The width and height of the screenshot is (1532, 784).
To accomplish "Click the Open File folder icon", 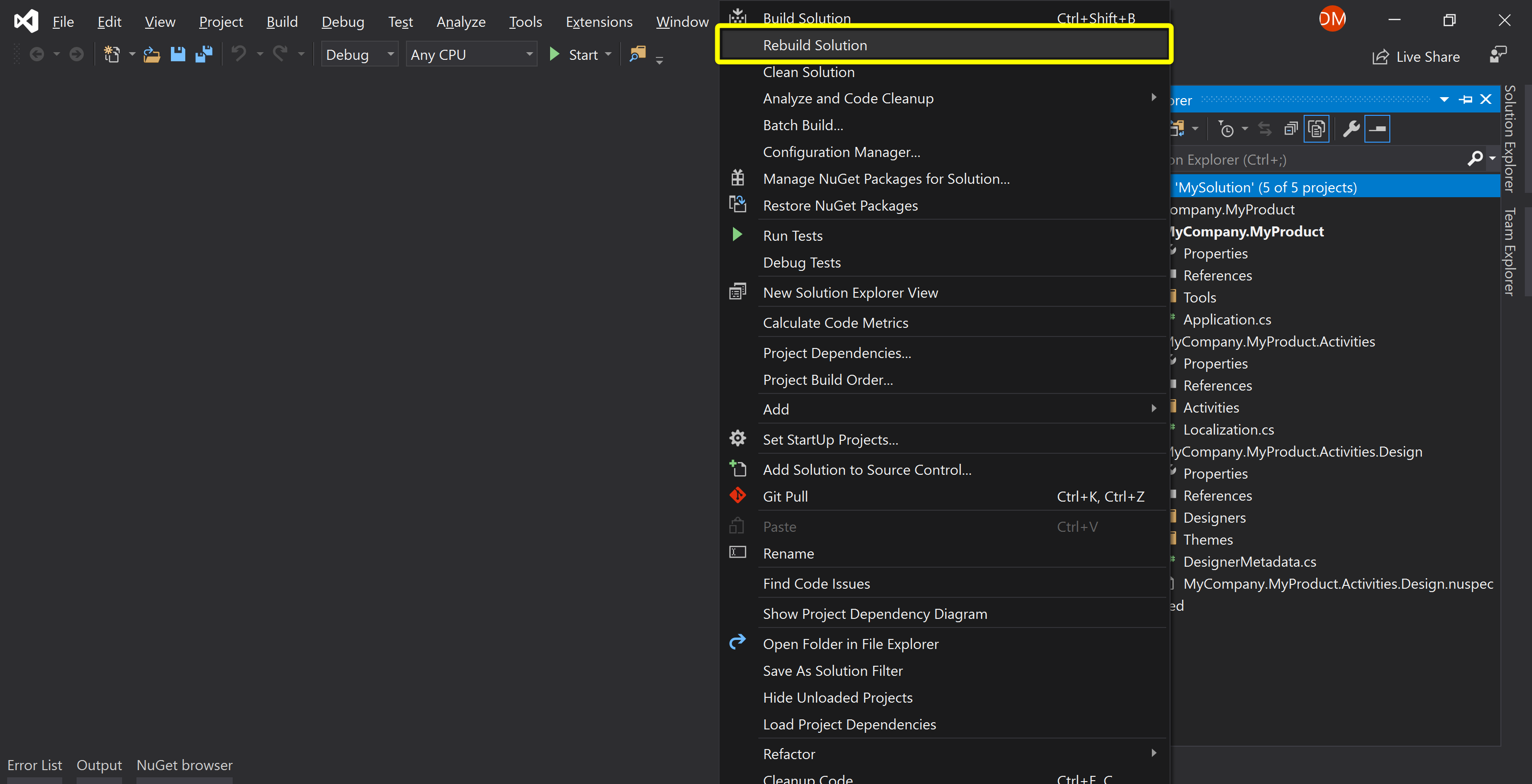I will (152, 54).
